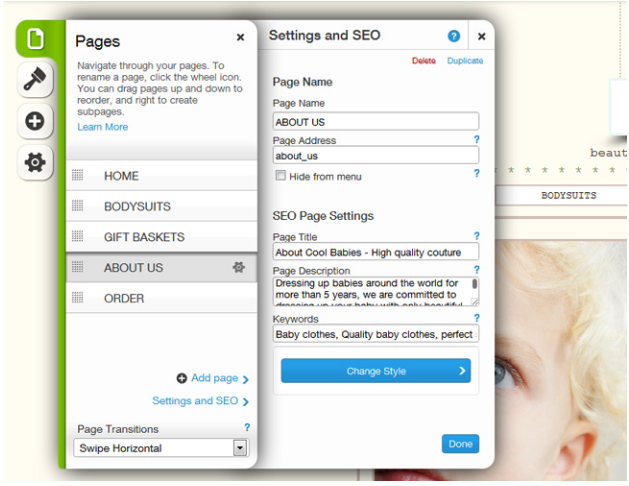Open the Add elements plus icon
The width and height of the screenshot is (629, 486).
(x=35, y=121)
